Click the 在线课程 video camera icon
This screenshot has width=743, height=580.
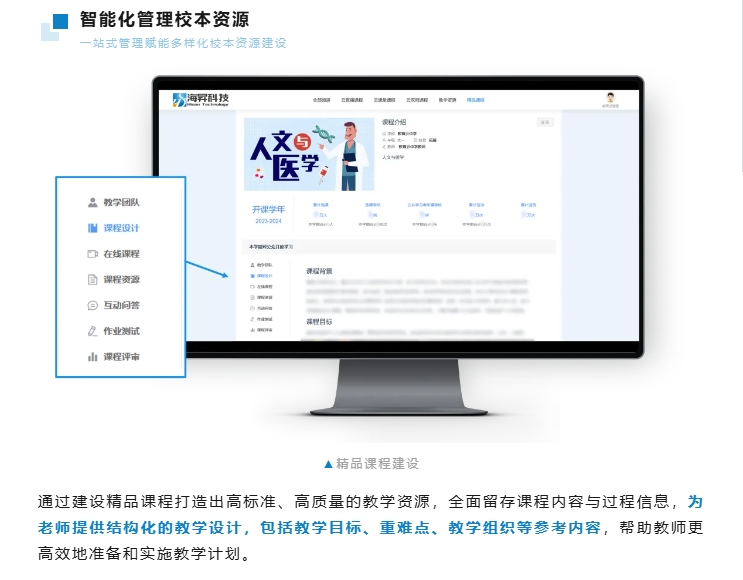click(x=93, y=254)
